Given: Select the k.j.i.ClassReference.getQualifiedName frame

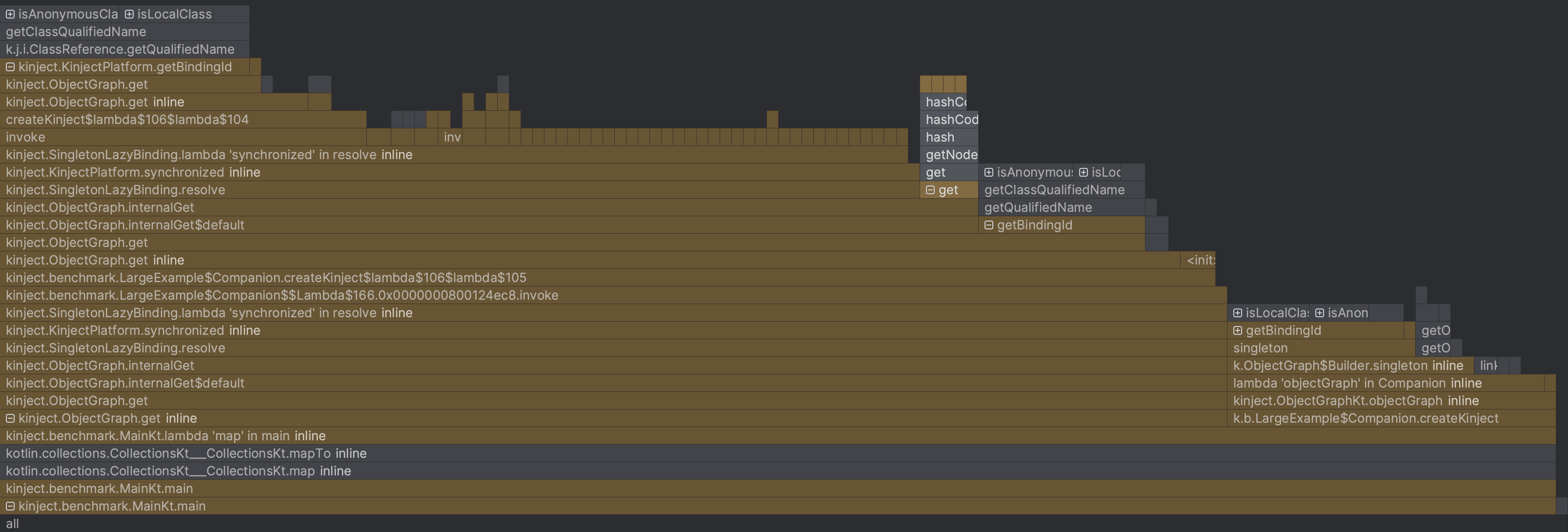Looking at the screenshot, I should tap(120, 49).
